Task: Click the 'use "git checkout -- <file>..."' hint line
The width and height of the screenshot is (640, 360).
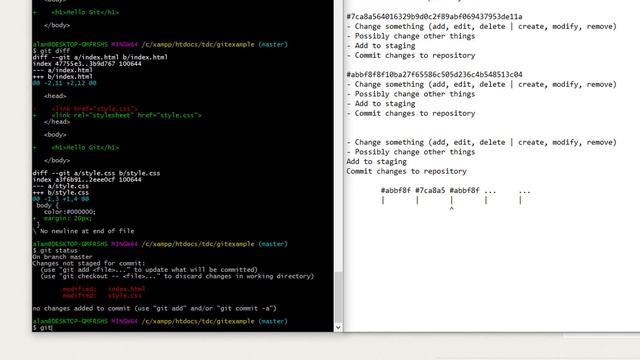Action: pyautogui.click(x=177, y=276)
